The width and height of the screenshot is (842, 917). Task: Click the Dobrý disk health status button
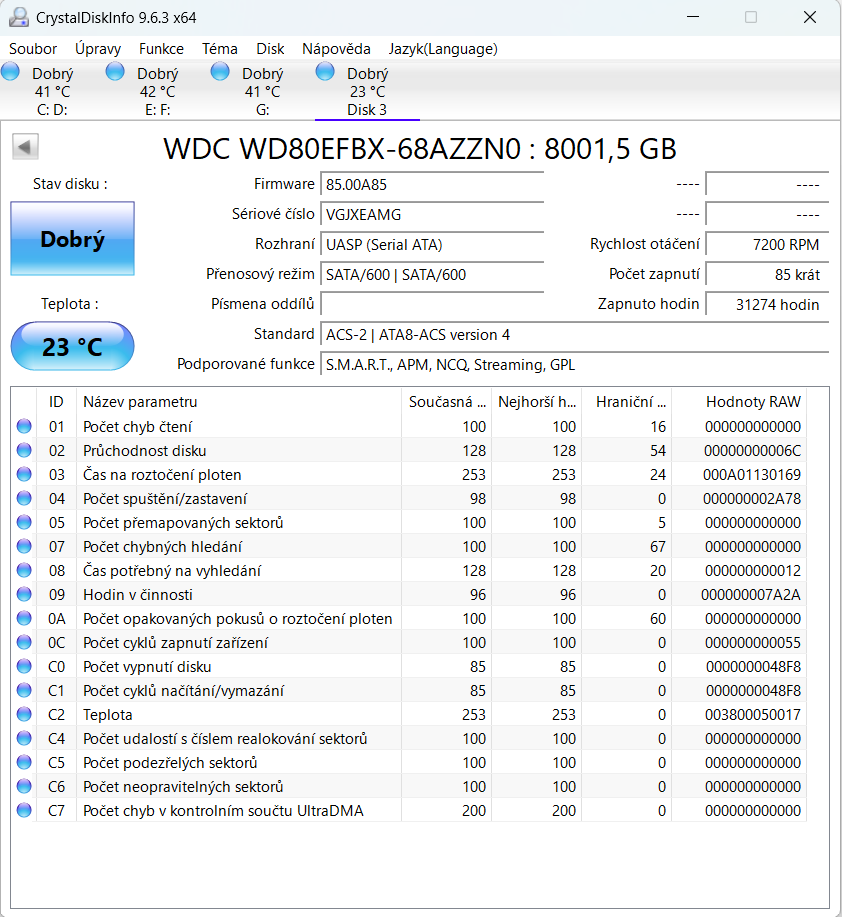pos(71,238)
